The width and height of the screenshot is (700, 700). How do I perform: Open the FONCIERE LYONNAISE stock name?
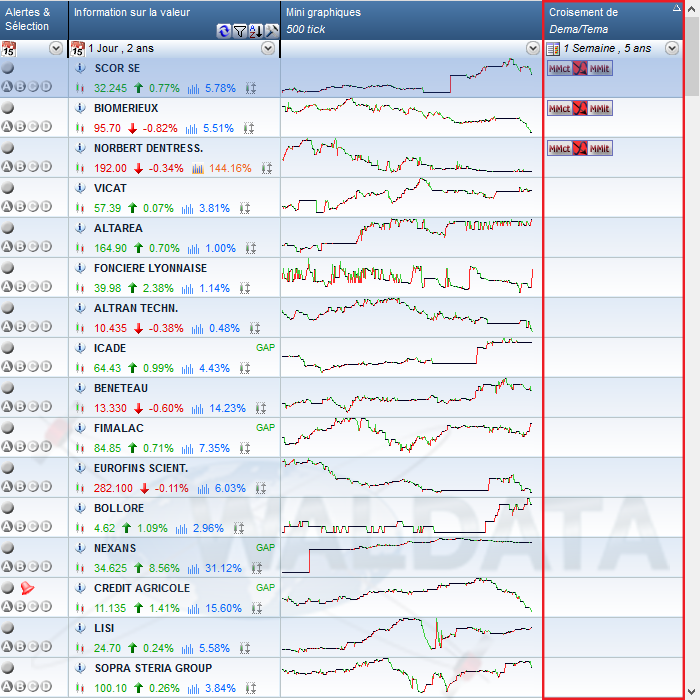(150, 268)
